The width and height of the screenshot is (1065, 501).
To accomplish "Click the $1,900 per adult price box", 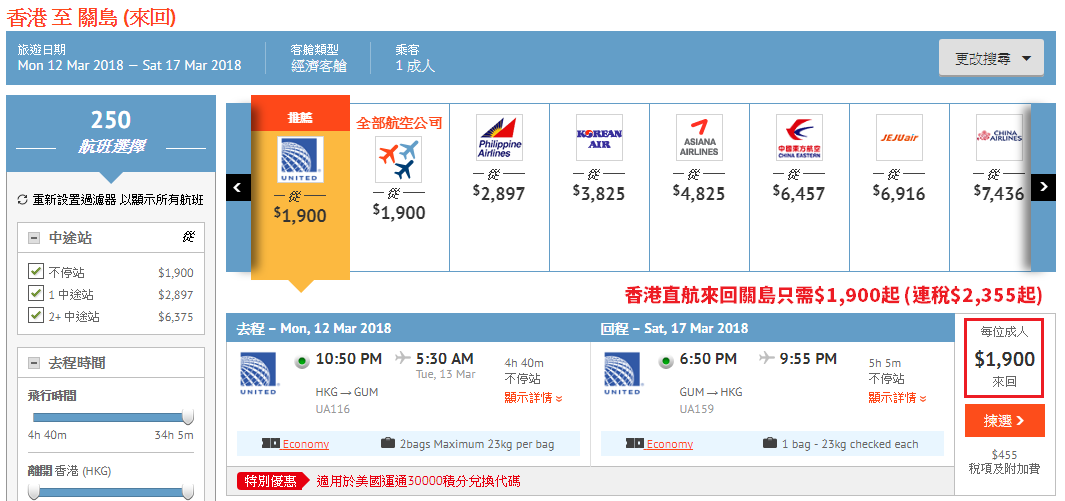I will tap(1004, 357).
